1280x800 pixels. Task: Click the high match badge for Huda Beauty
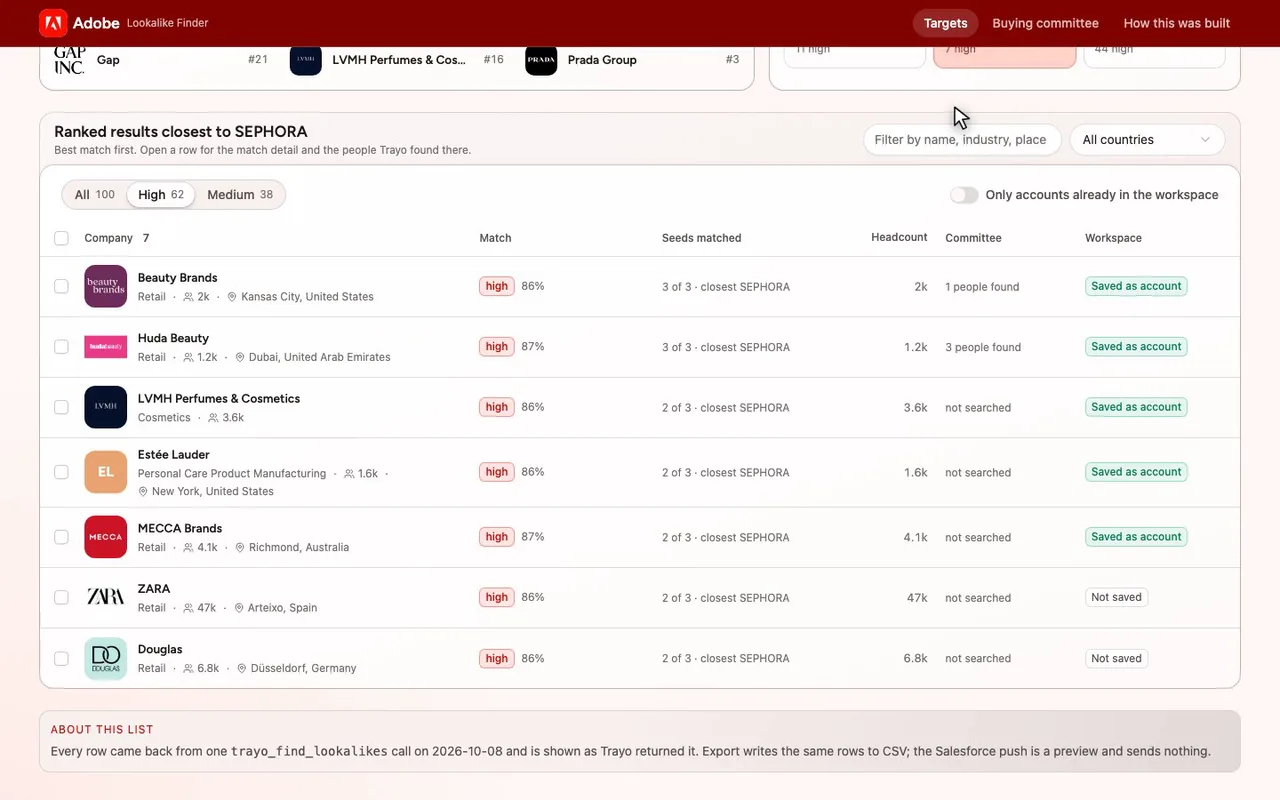point(497,347)
